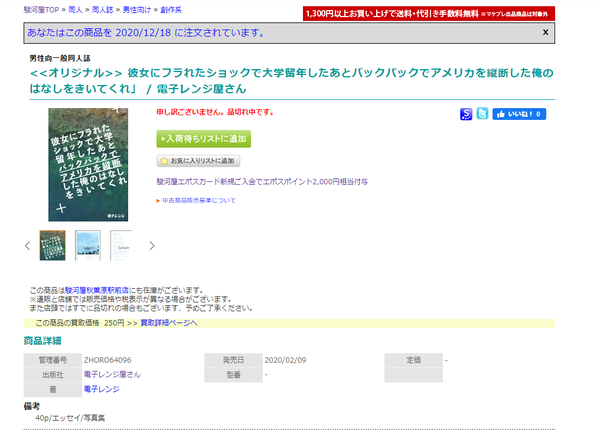The image size is (600, 430).
Task: Click the 型番 table header
Action: coord(233,375)
